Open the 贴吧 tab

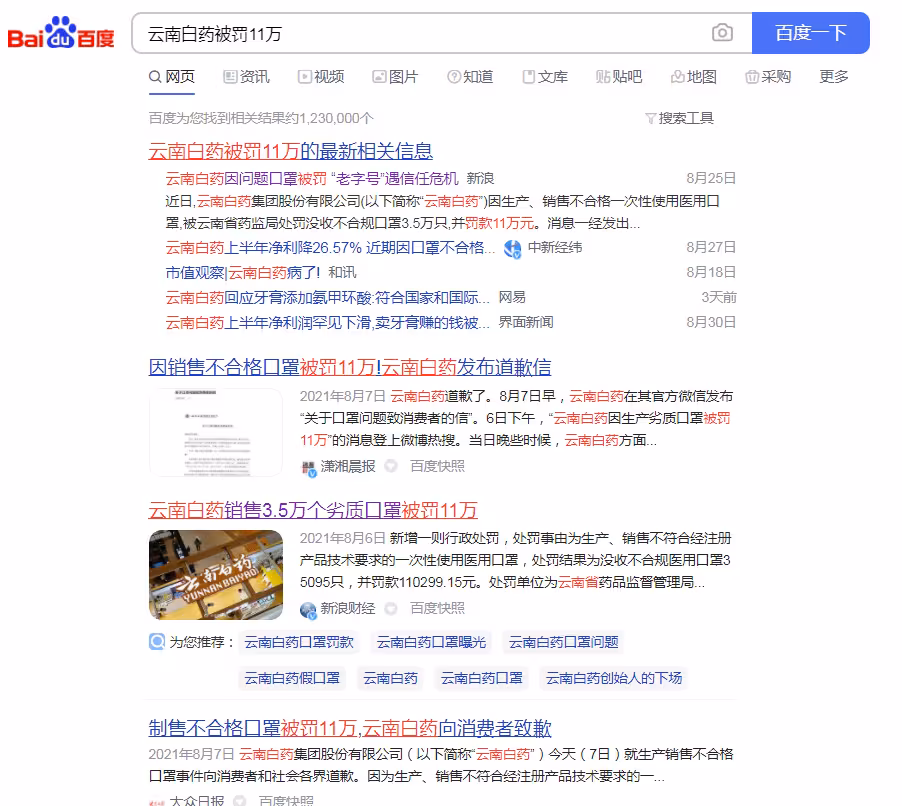point(619,77)
